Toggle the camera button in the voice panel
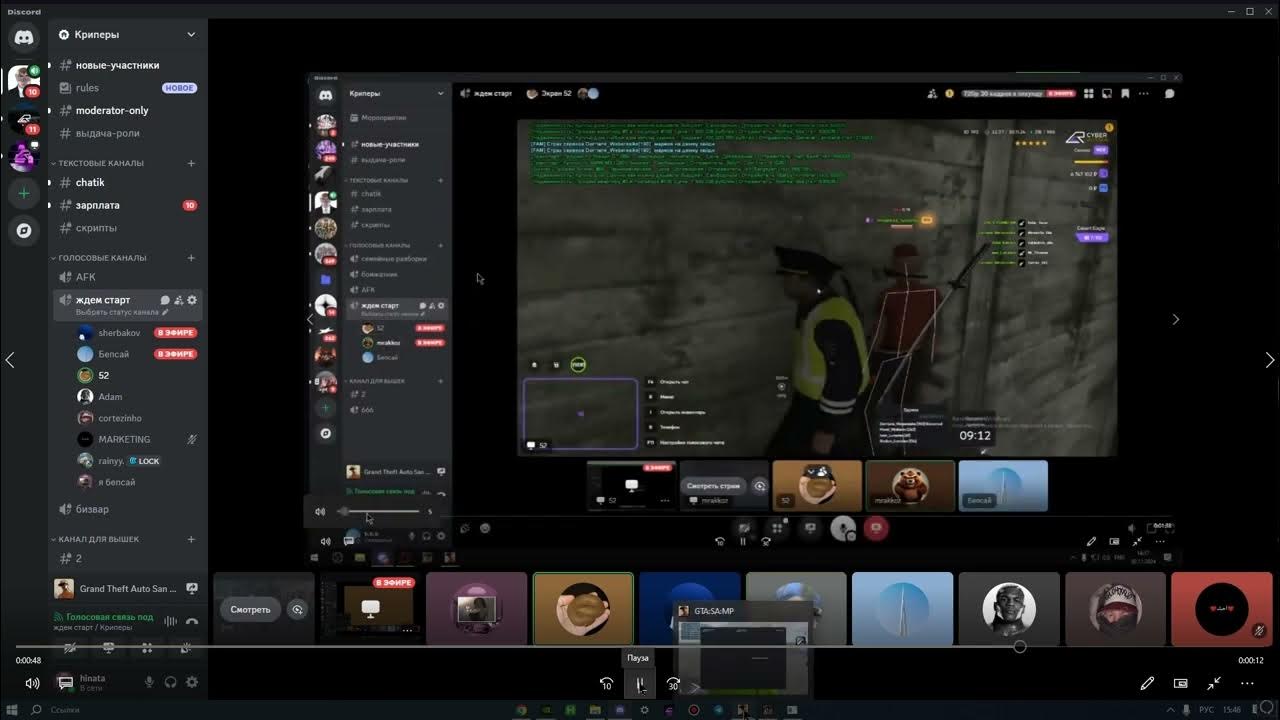Viewport: 1280px width, 720px height. [70, 648]
